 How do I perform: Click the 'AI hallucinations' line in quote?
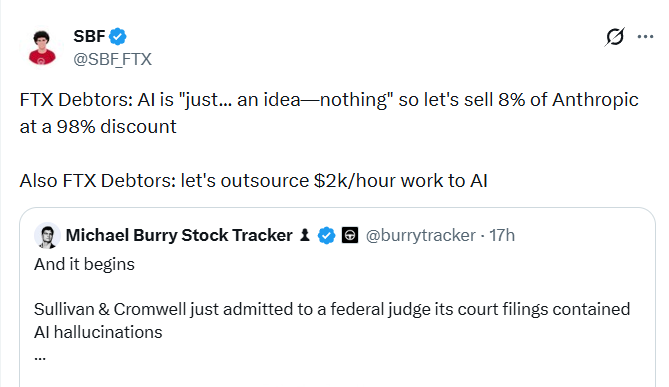click(x=98, y=332)
